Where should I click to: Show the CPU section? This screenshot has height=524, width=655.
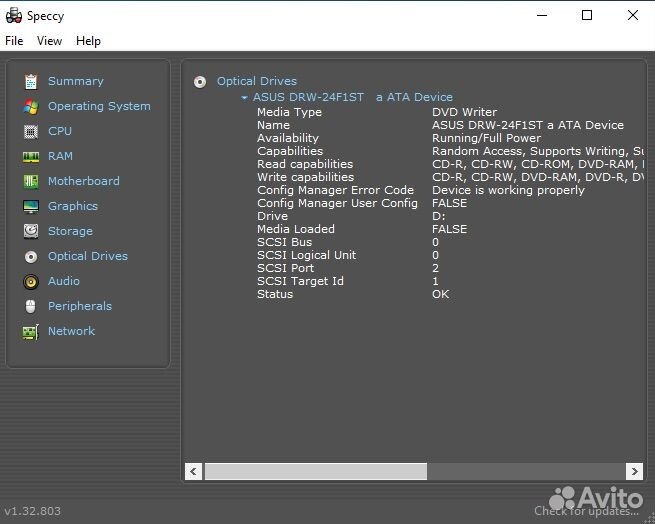click(x=60, y=131)
